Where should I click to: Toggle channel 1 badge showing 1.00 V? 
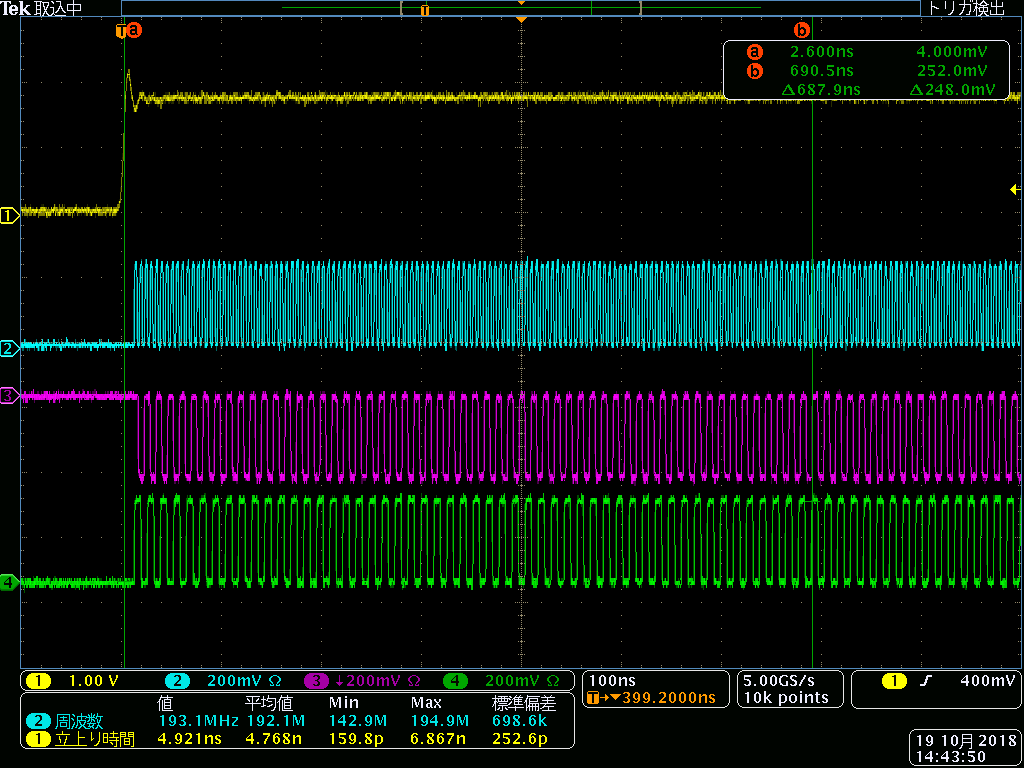point(82,681)
